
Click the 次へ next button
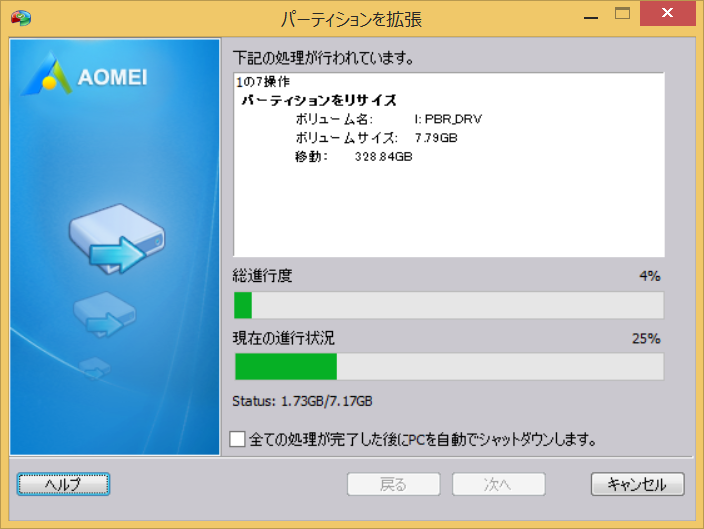[498, 484]
